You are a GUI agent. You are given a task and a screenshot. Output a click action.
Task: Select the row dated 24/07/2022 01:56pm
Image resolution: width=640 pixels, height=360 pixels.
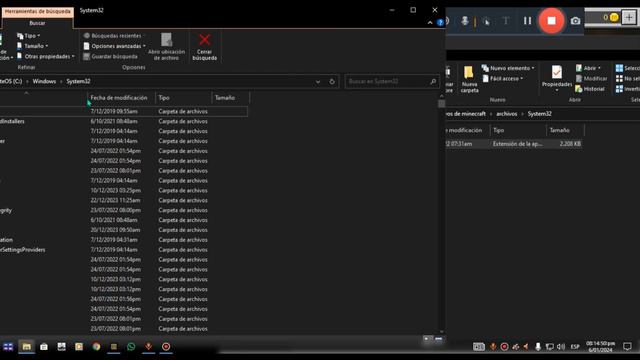(123, 299)
